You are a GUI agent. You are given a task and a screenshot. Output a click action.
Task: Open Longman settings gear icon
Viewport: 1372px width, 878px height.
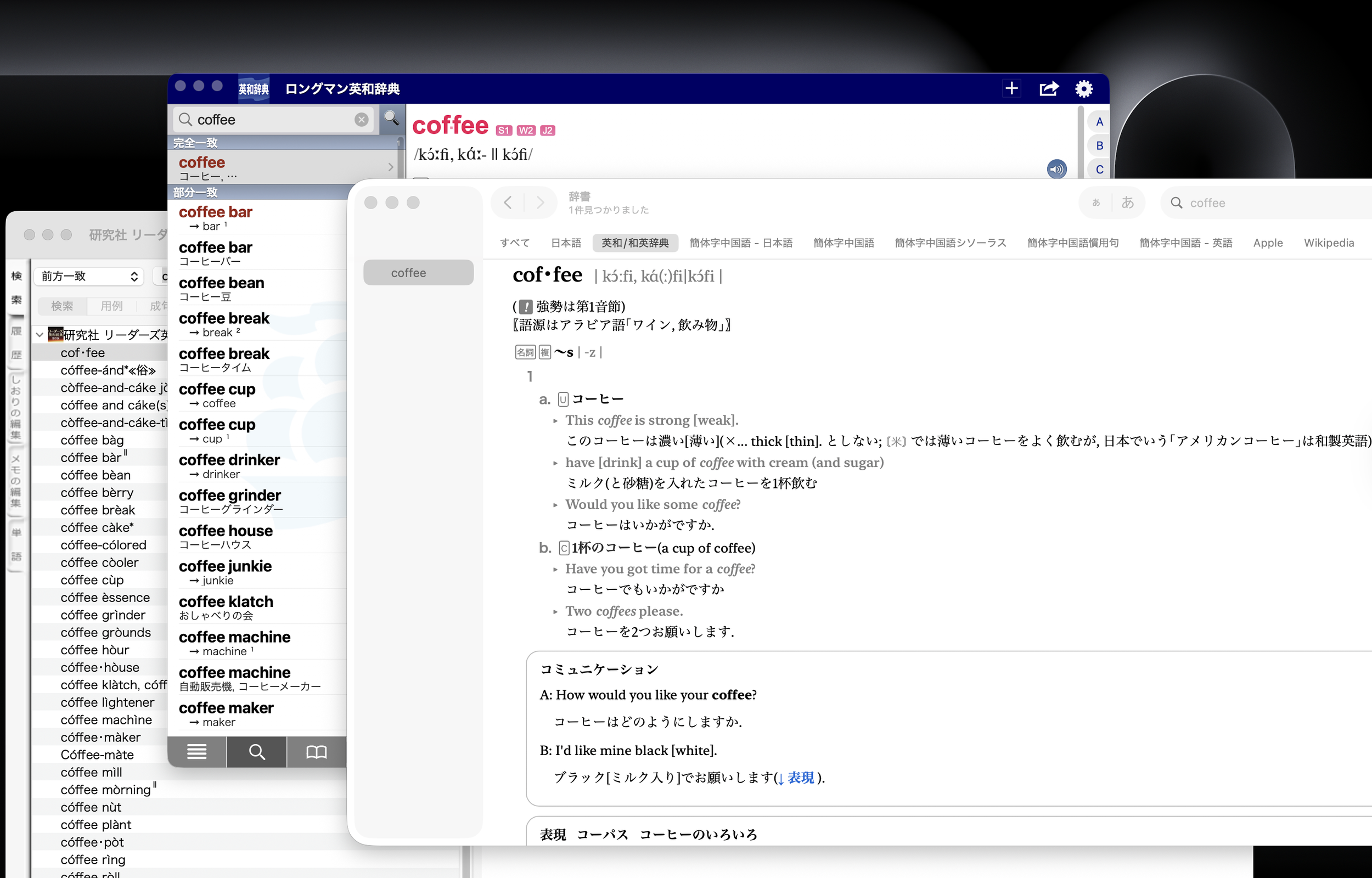point(1083,88)
